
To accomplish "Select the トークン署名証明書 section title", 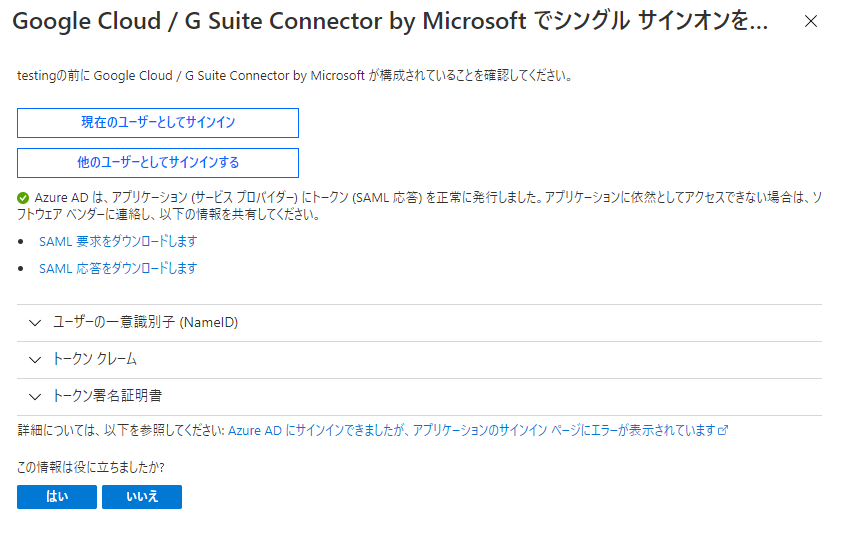I will point(107,396).
